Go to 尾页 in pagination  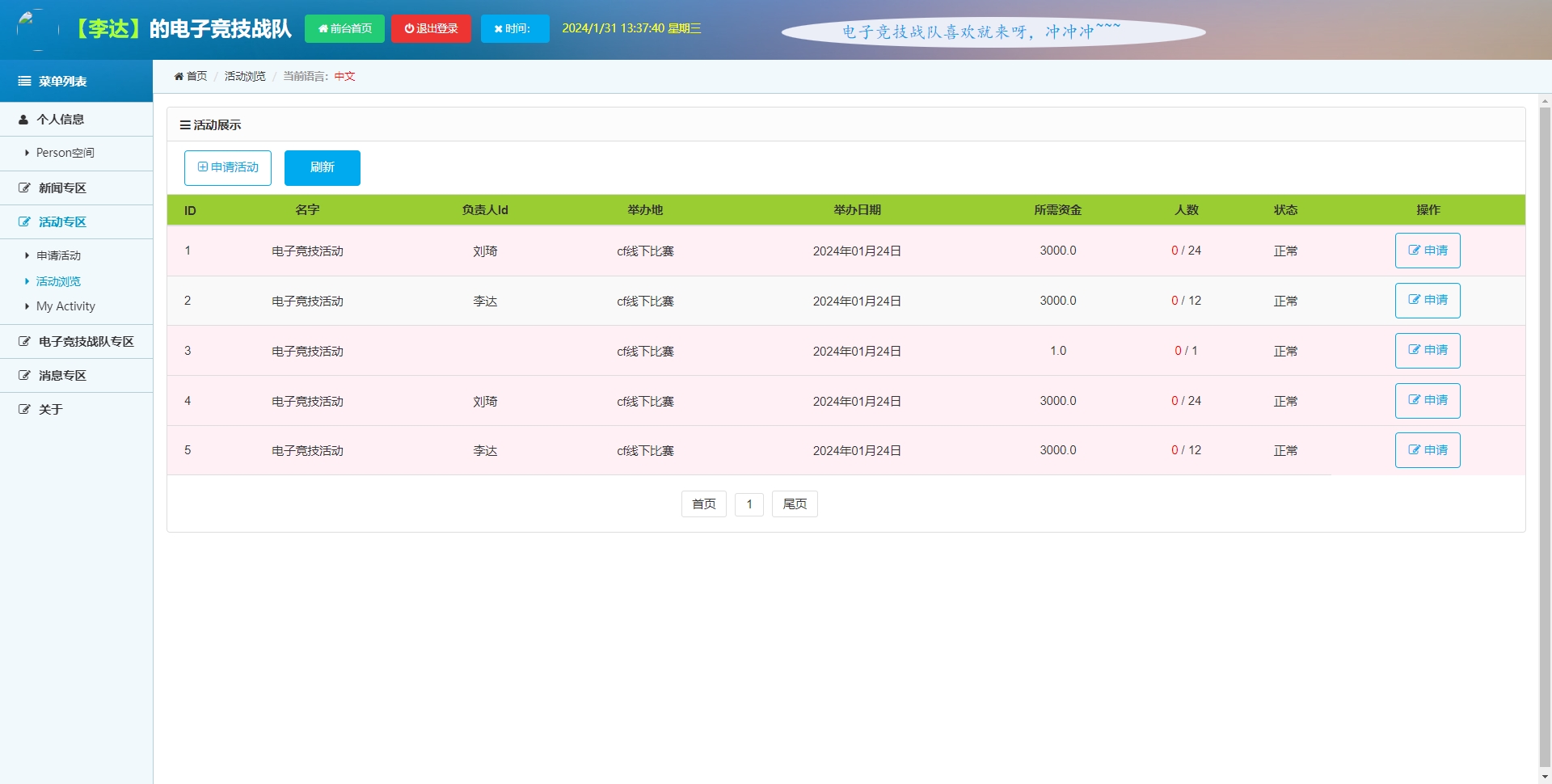pyautogui.click(x=795, y=504)
